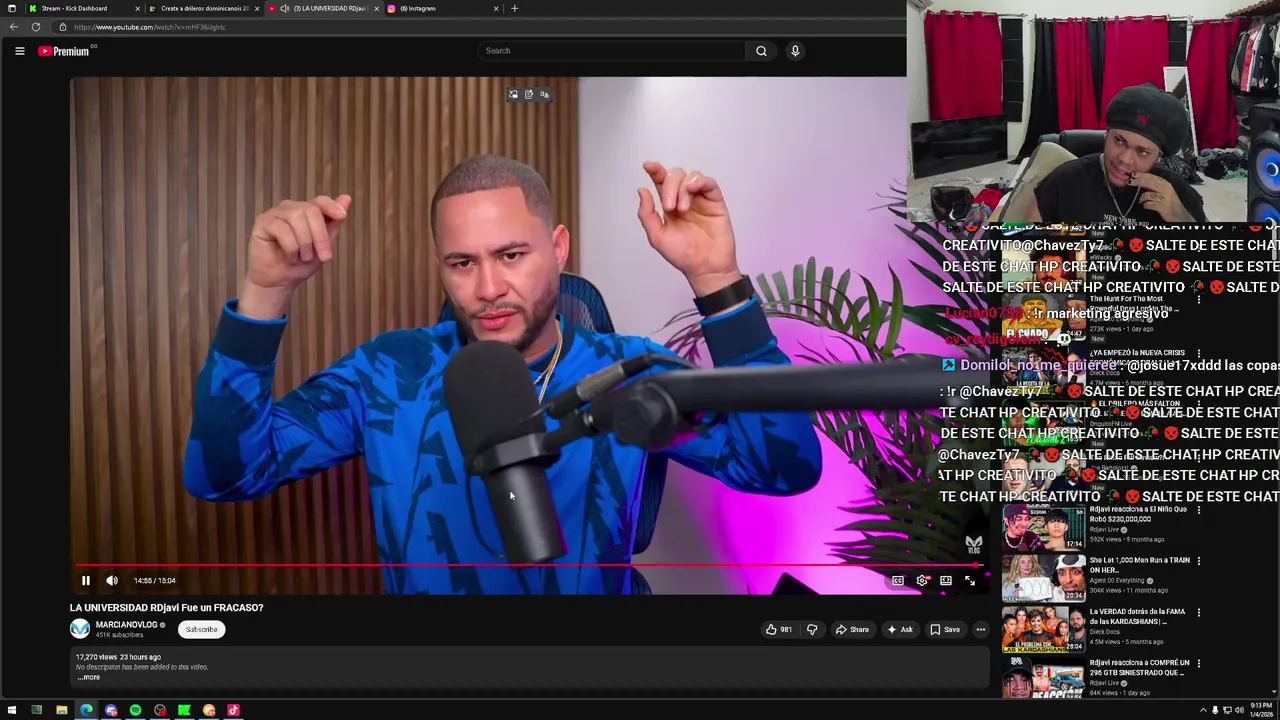Open more actions menu below the video

pos(981,629)
